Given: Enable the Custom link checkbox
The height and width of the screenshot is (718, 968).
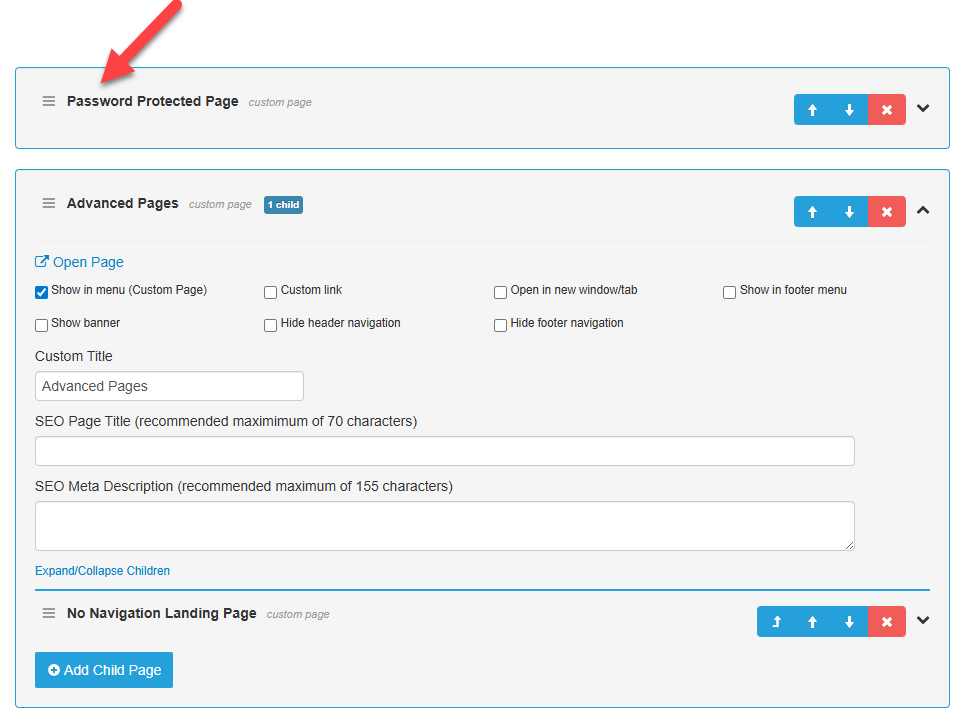Looking at the screenshot, I should click(271, 292).
